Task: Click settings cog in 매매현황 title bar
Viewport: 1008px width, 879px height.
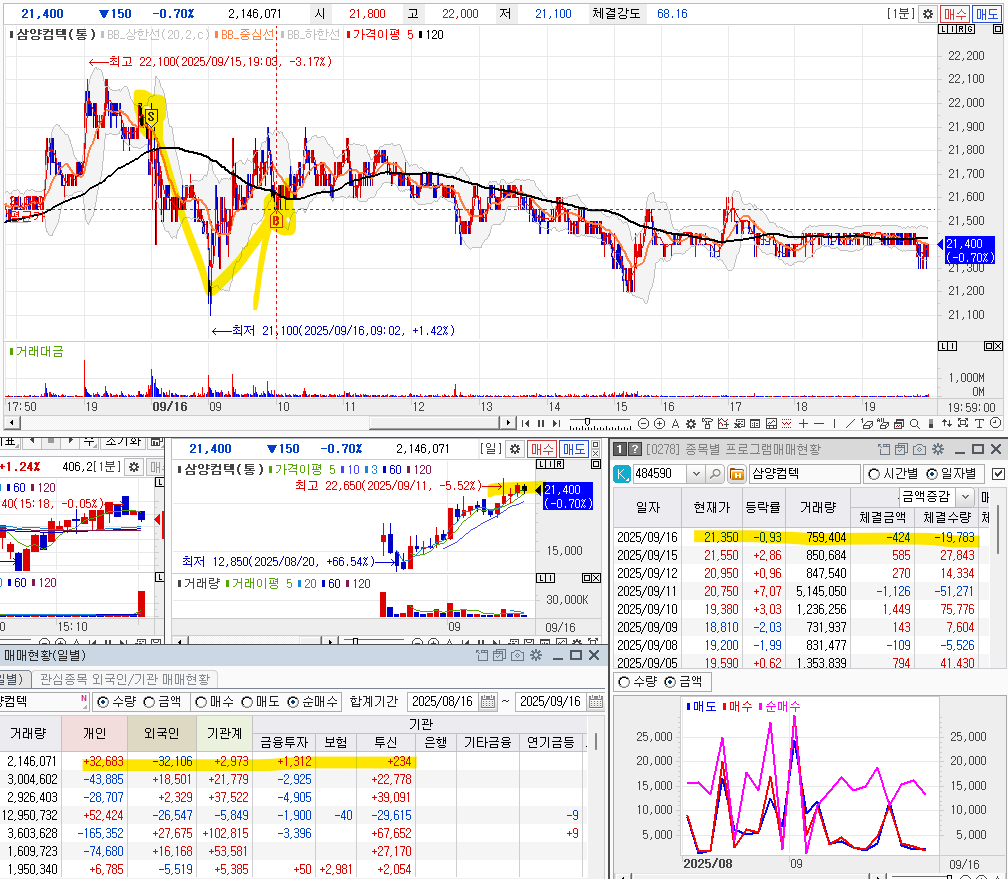Action: coord(535,655)
